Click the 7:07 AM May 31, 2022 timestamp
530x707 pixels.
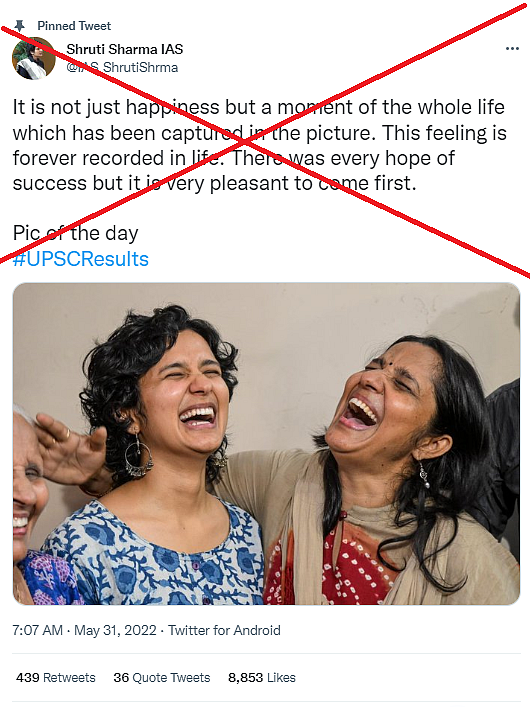[84, 630]
